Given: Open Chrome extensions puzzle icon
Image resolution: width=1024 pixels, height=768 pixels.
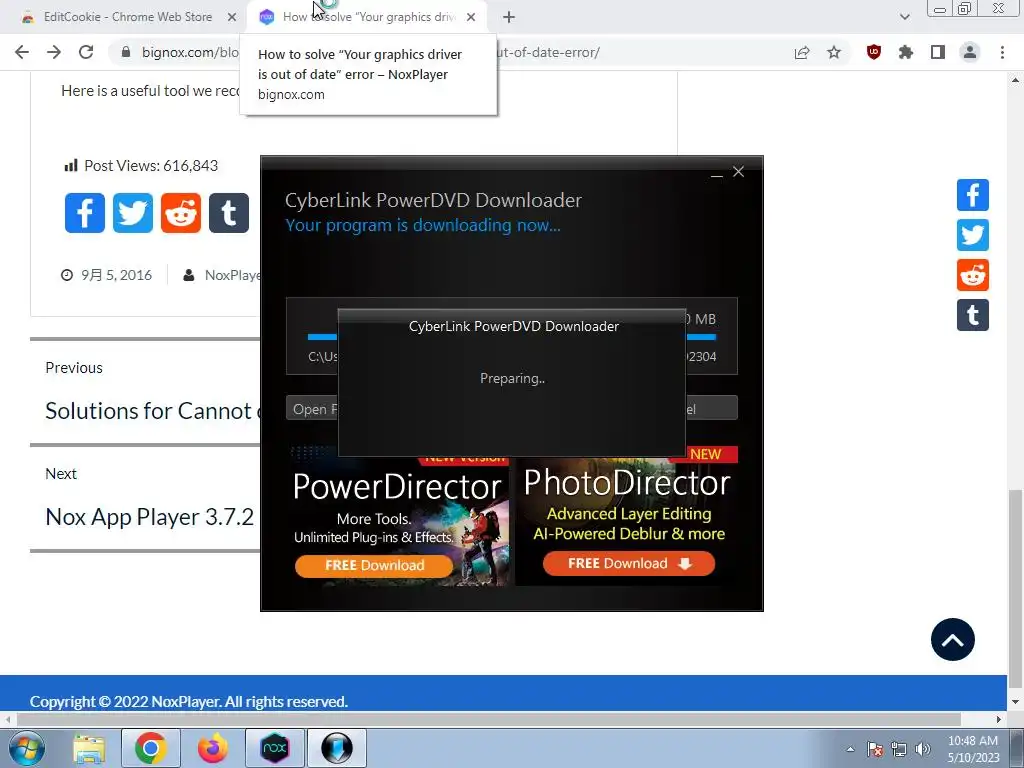Looking at the screenshot, I should click(x=905, y=52).
